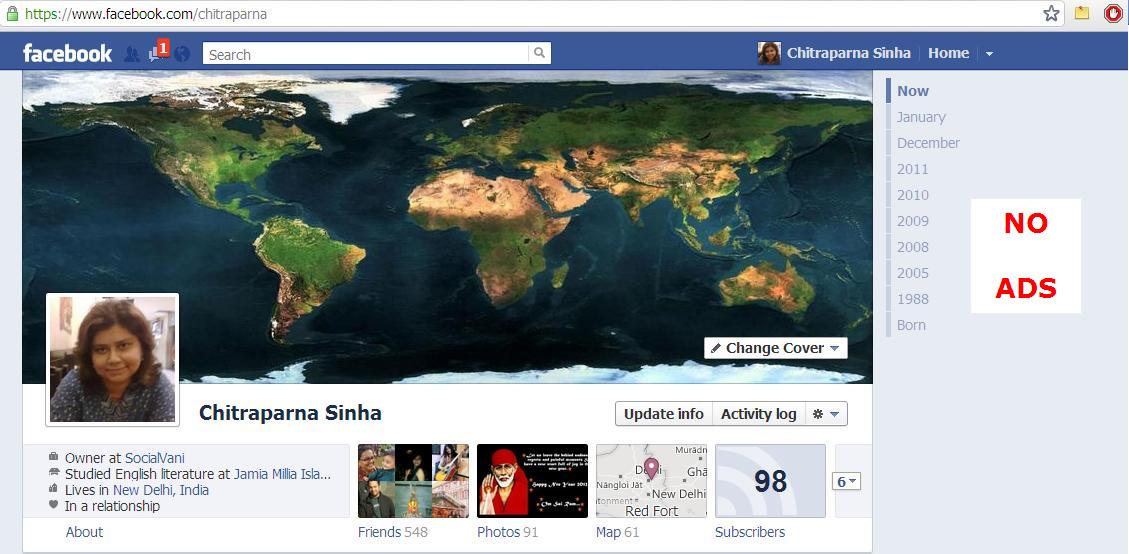The height and width of the screenshot is (554, 1129).
Task: Jump to January on timeline
Action: 921,117
